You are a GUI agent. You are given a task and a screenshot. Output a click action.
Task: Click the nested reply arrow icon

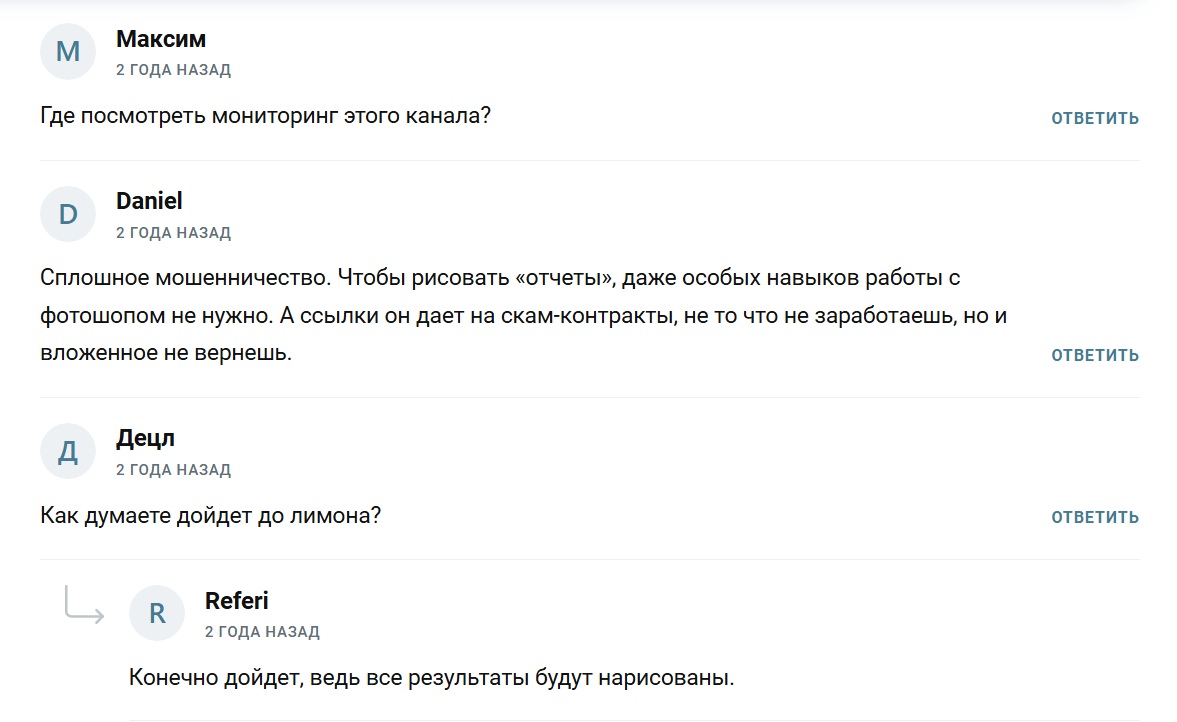pos(84,605)
